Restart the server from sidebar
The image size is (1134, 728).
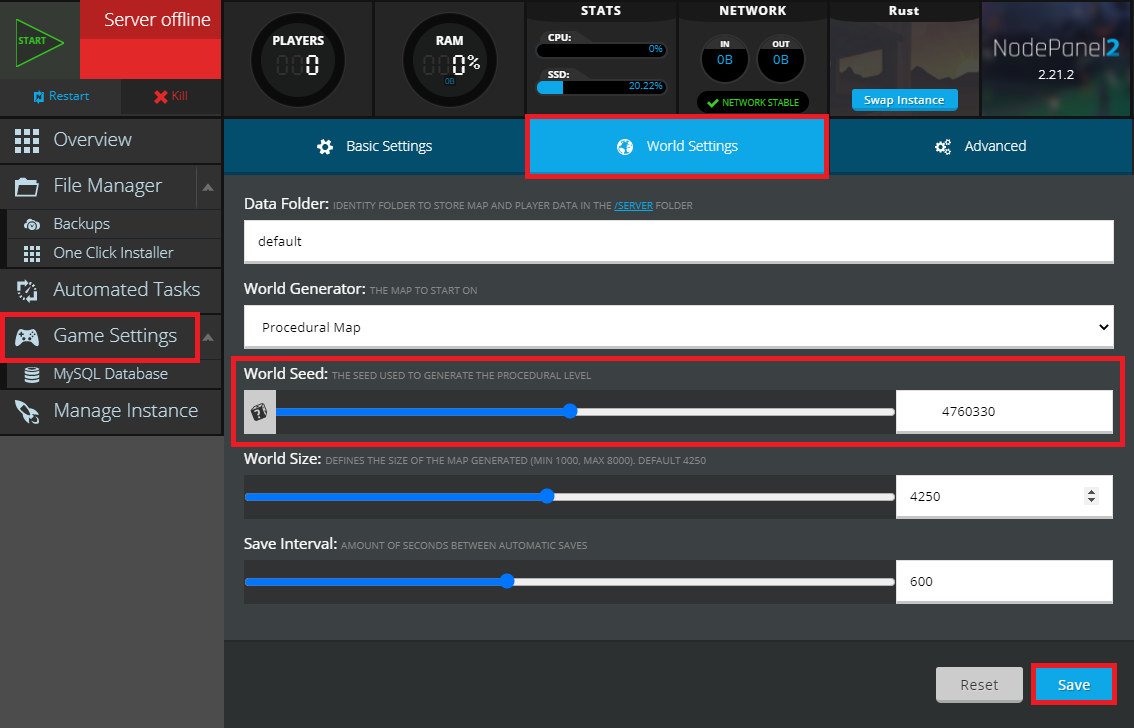60,96
